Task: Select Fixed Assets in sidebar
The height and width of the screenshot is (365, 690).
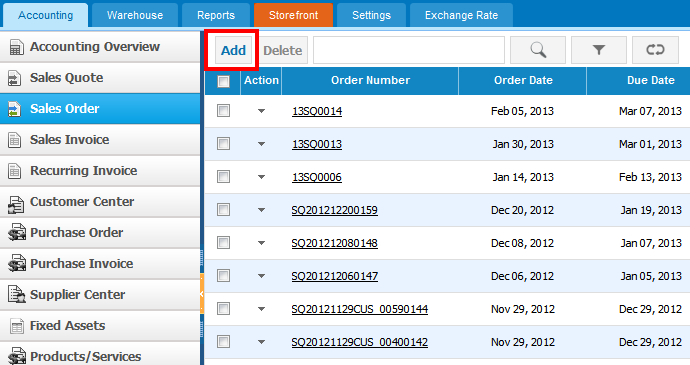Action: tap(100, 325)
